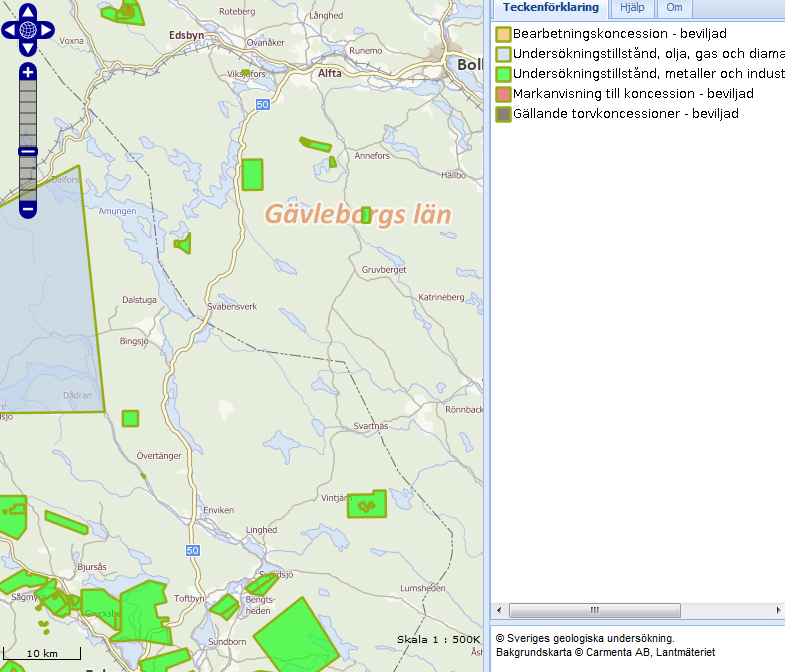The image size is (785, 672).
Task: Click the legend scrollbar left arrow
Action: coord(500,610)
